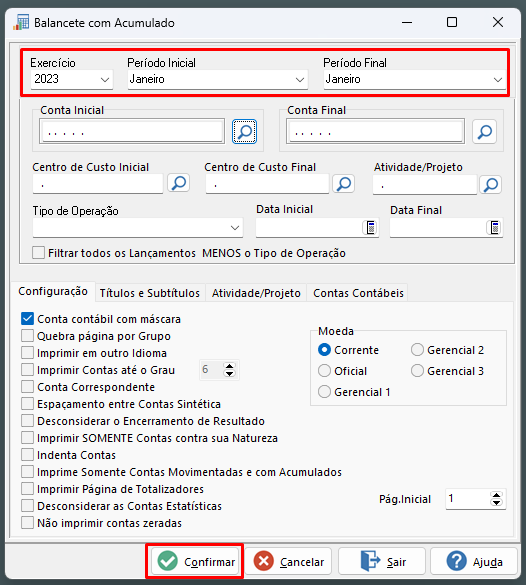Switch to Títulos e Subtítulos tab
This screenshot has height=585, width=526.
[150, 293]
